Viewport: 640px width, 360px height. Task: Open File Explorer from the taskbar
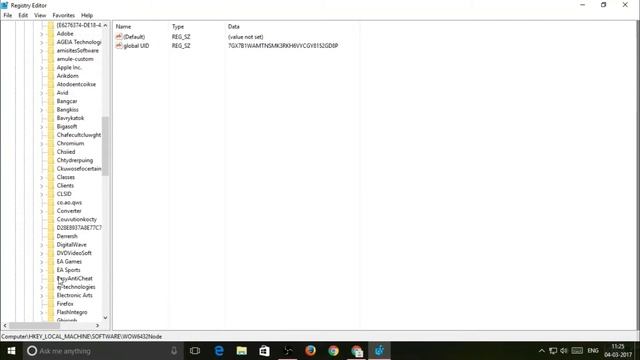(242, 351)
